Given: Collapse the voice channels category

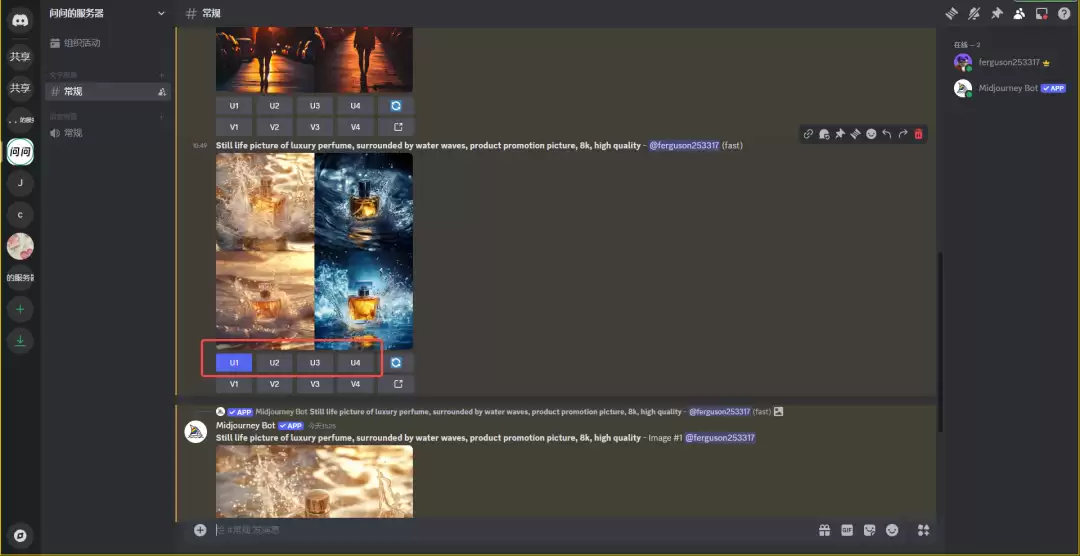Looking at the screenshot, I should click(x=64, y=116).
